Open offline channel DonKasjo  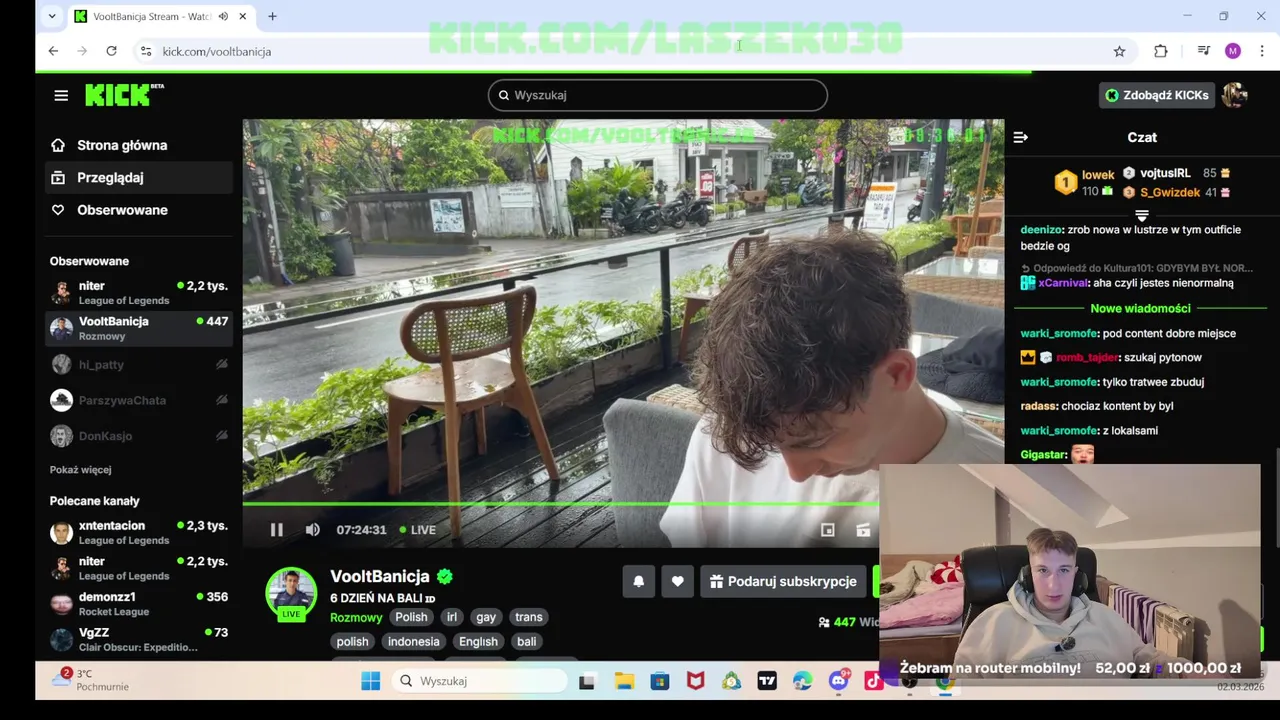click(x=139, y=436)
